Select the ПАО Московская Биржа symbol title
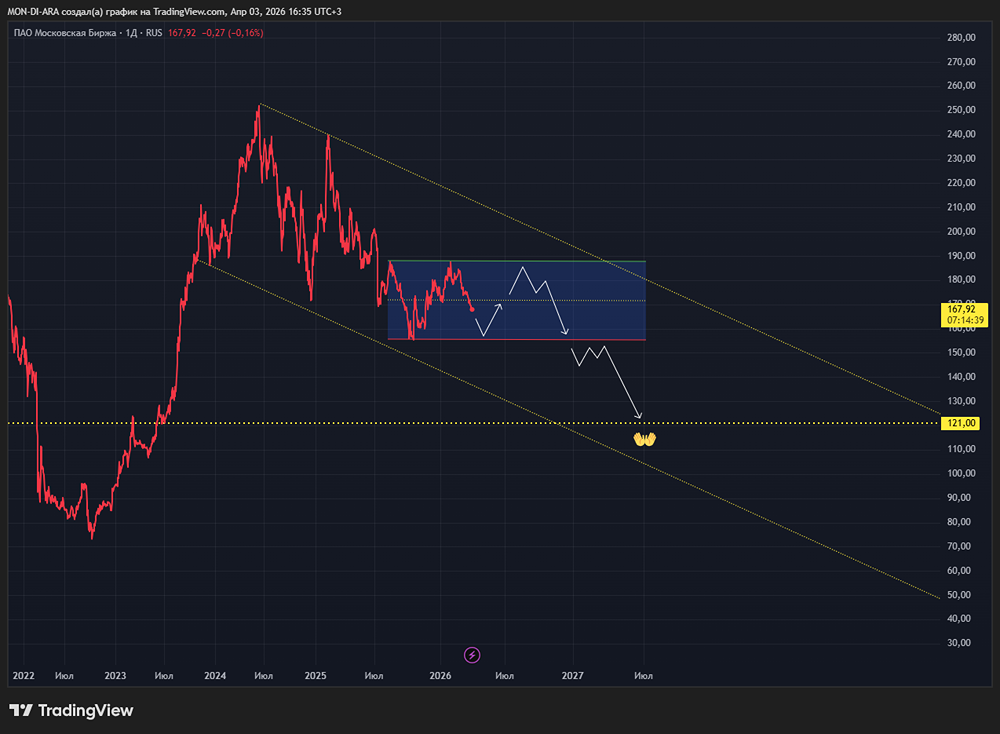The image size is (1000, 734). (65, 33)
